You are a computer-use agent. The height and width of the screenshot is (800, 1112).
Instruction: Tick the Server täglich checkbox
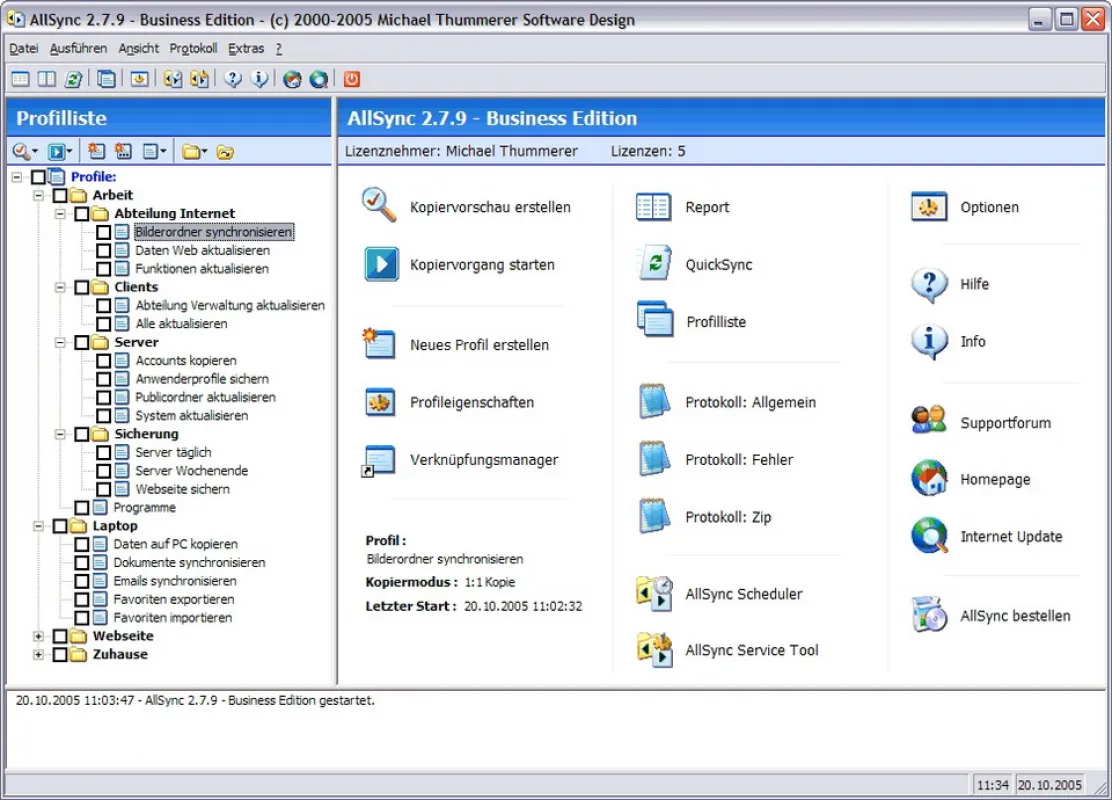104,452
